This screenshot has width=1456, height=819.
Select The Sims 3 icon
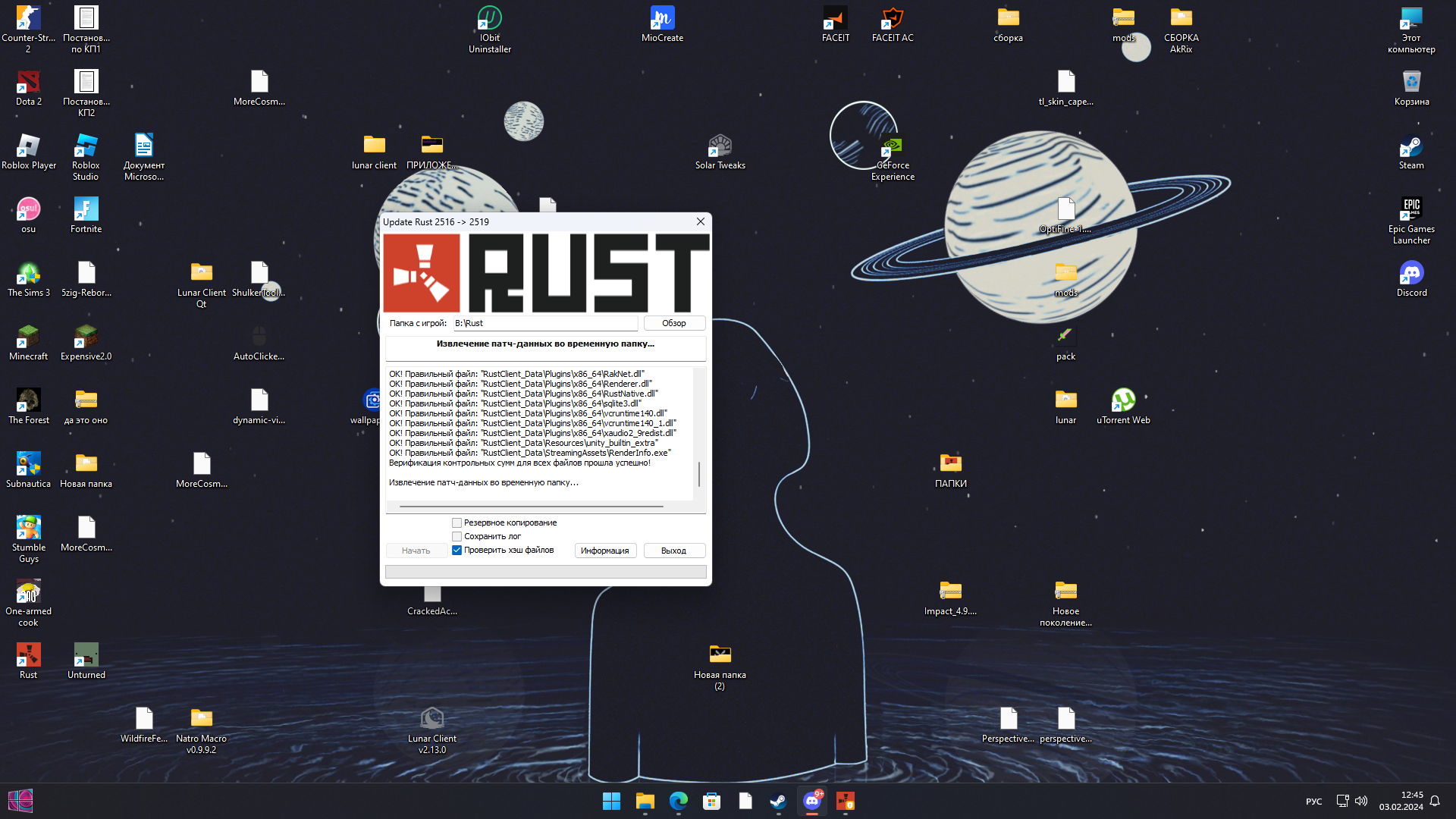28,278
